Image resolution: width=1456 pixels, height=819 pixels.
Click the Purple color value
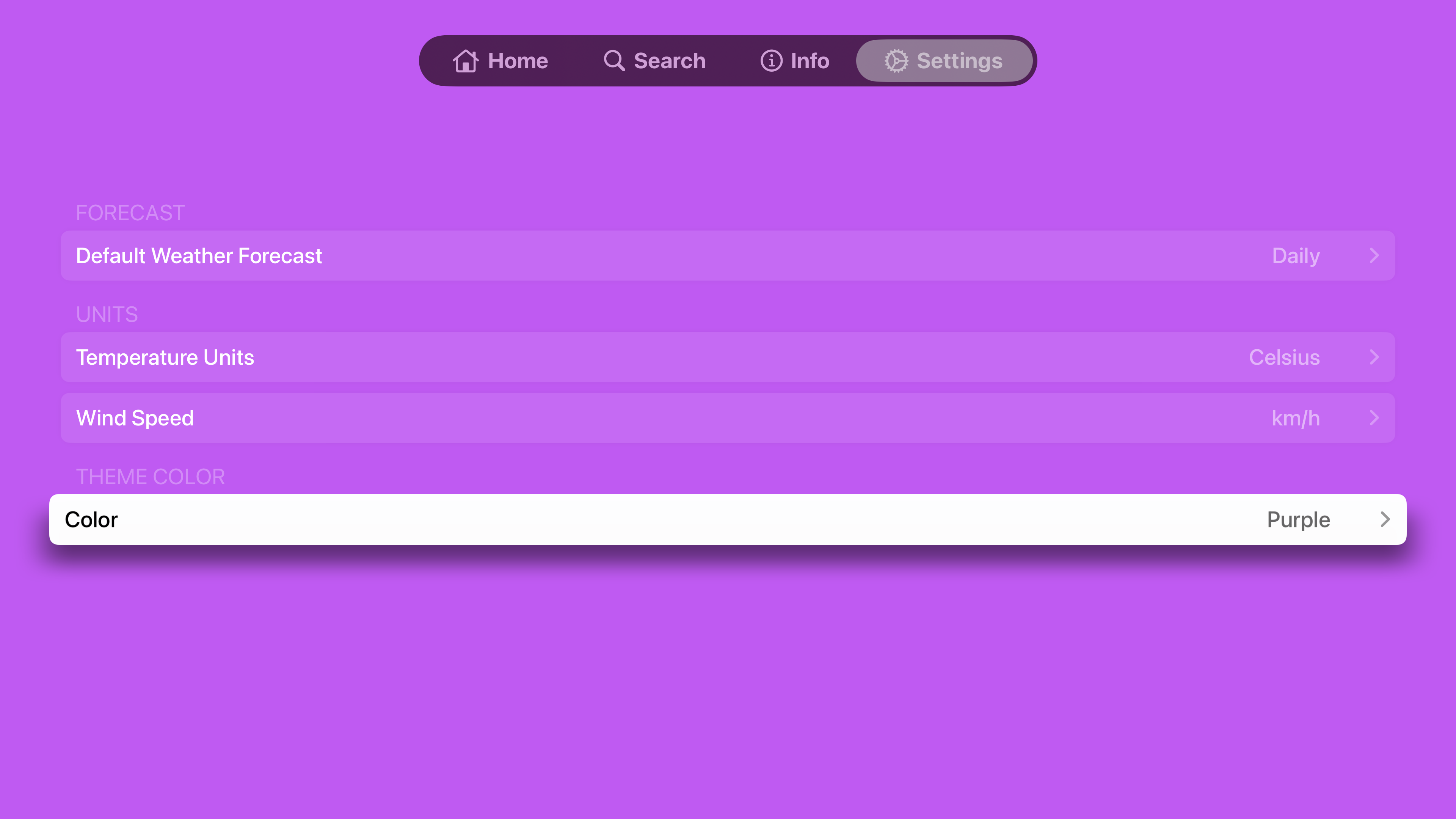[1298, 520]
